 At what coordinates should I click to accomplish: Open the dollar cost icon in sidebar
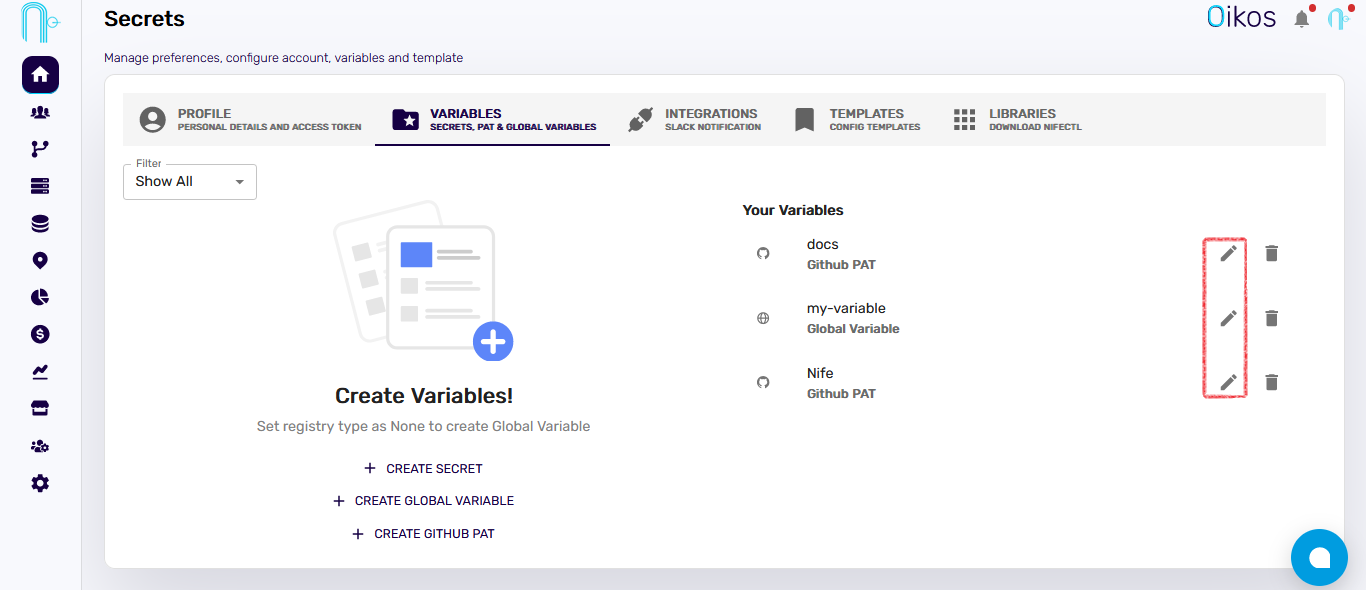[x=39, y=334]
